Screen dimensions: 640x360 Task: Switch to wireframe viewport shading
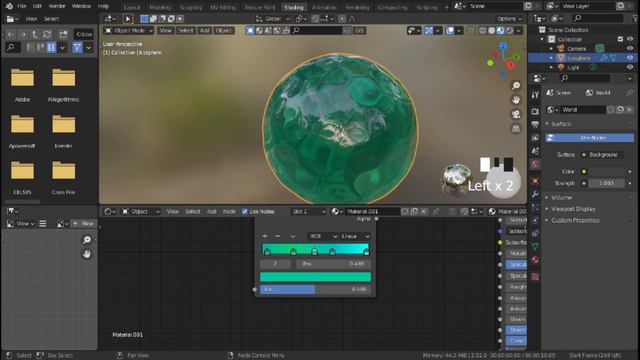tap(483, 31)
